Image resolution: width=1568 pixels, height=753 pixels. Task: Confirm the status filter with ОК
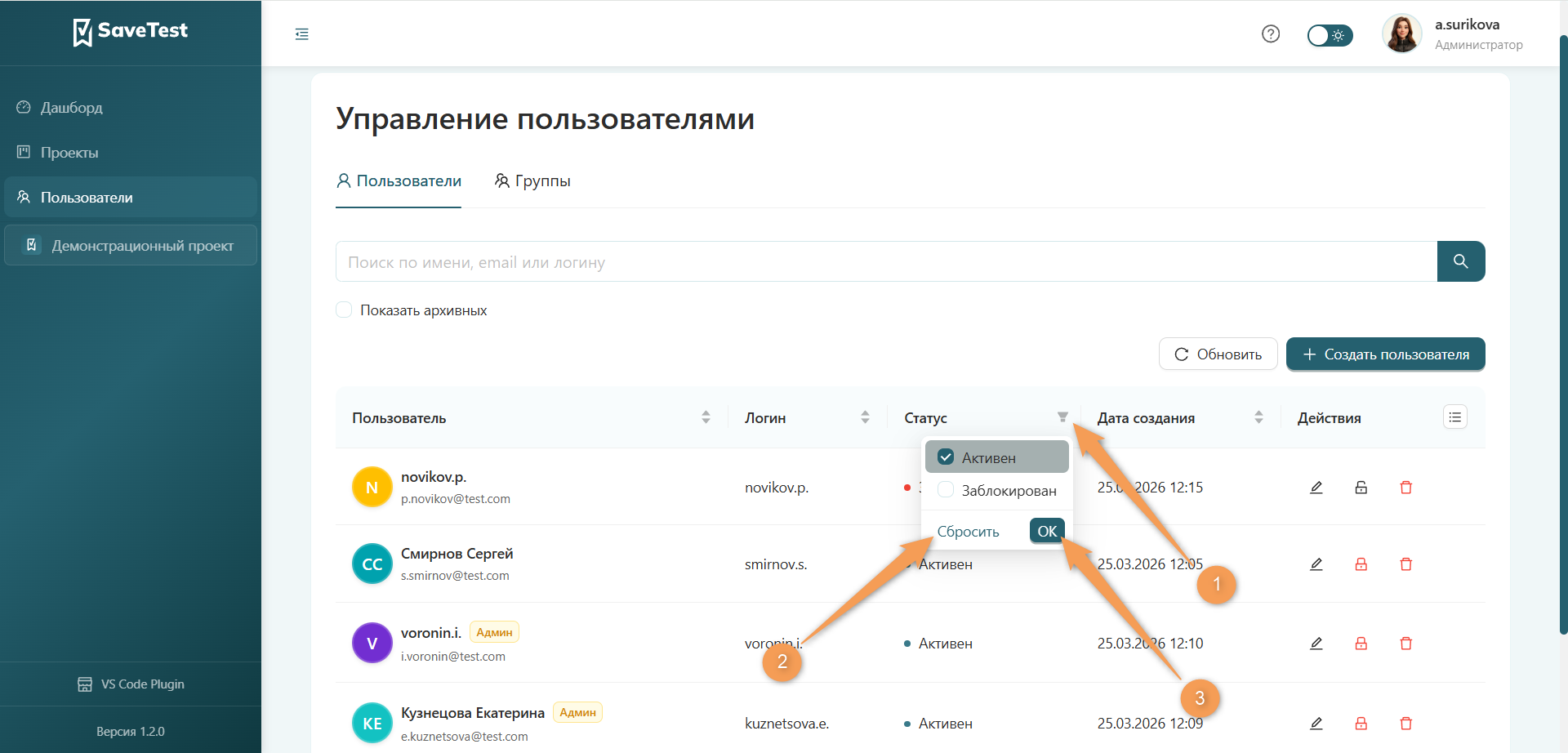pos(1046,530)
